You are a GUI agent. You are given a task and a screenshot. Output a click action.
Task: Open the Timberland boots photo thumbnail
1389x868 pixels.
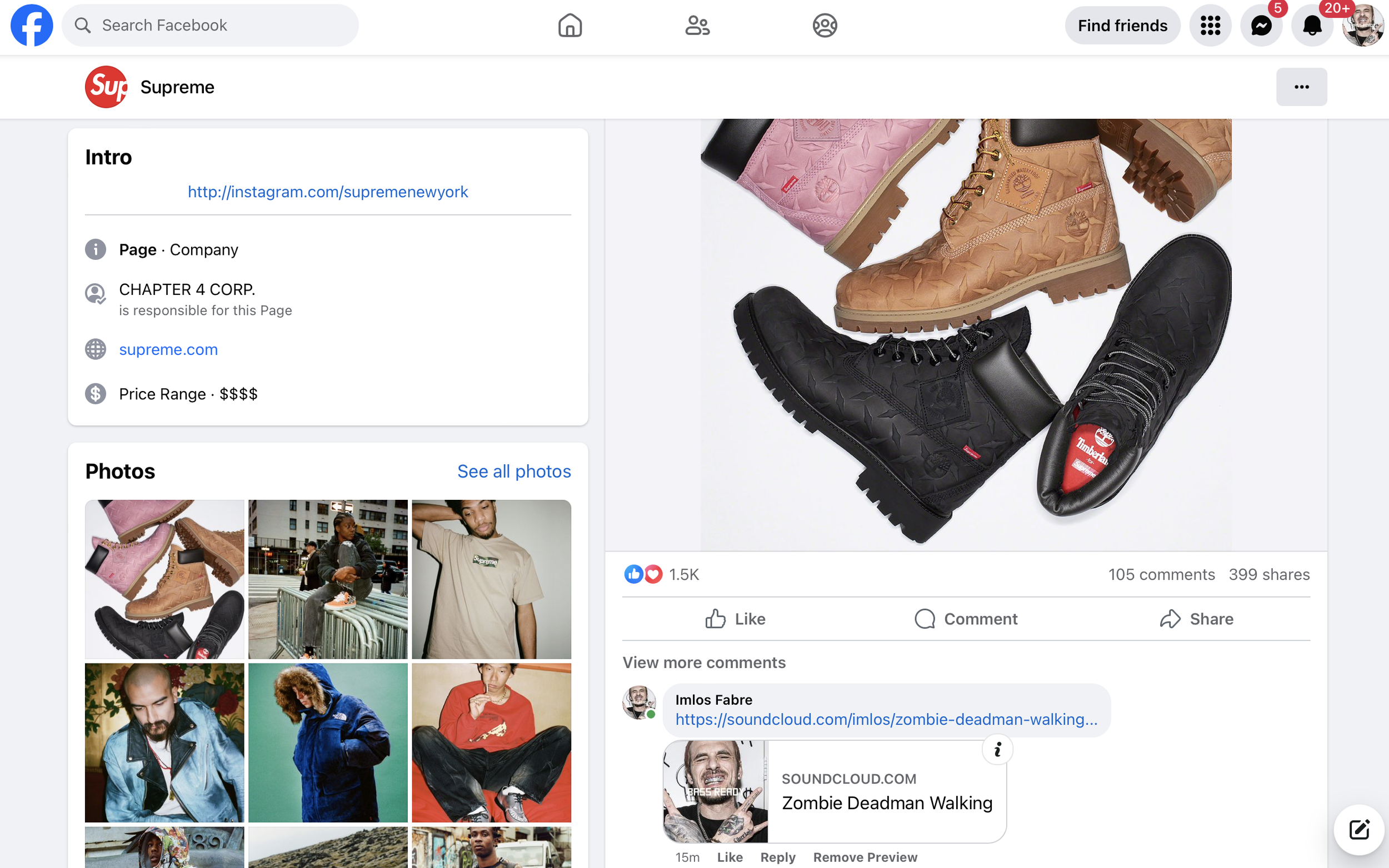click(164, 579)
